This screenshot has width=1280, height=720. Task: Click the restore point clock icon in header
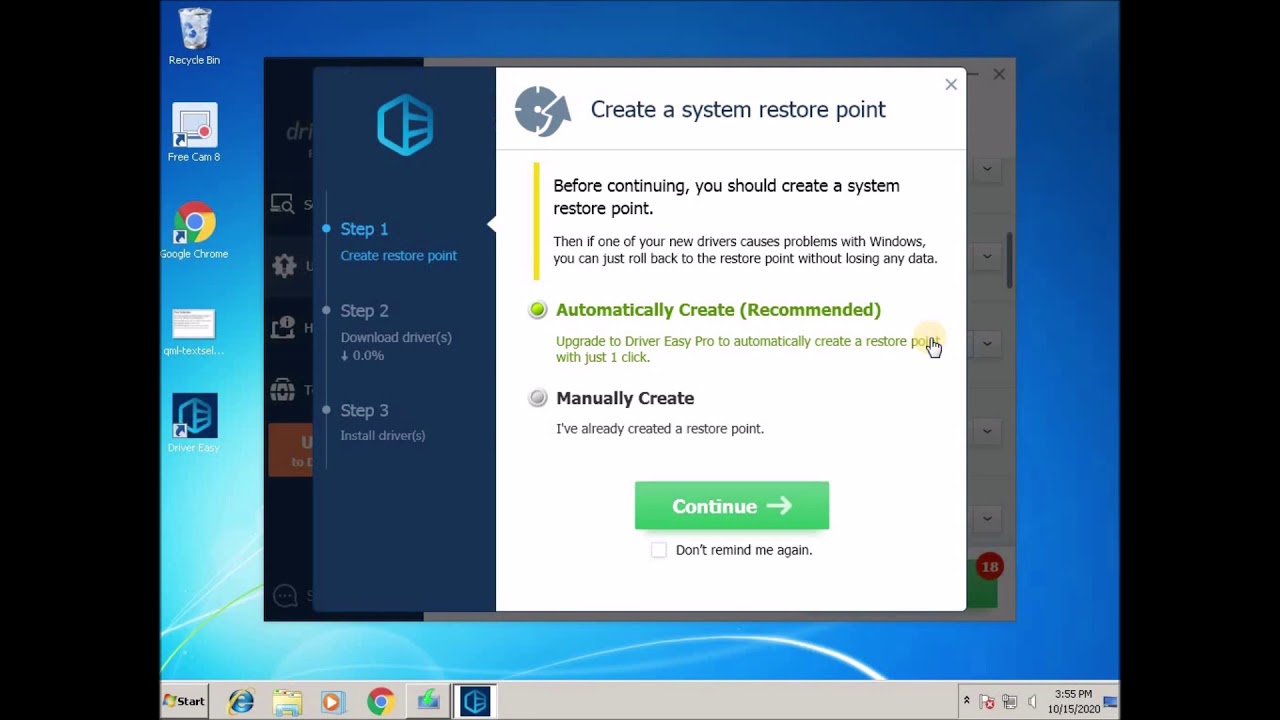542,110
